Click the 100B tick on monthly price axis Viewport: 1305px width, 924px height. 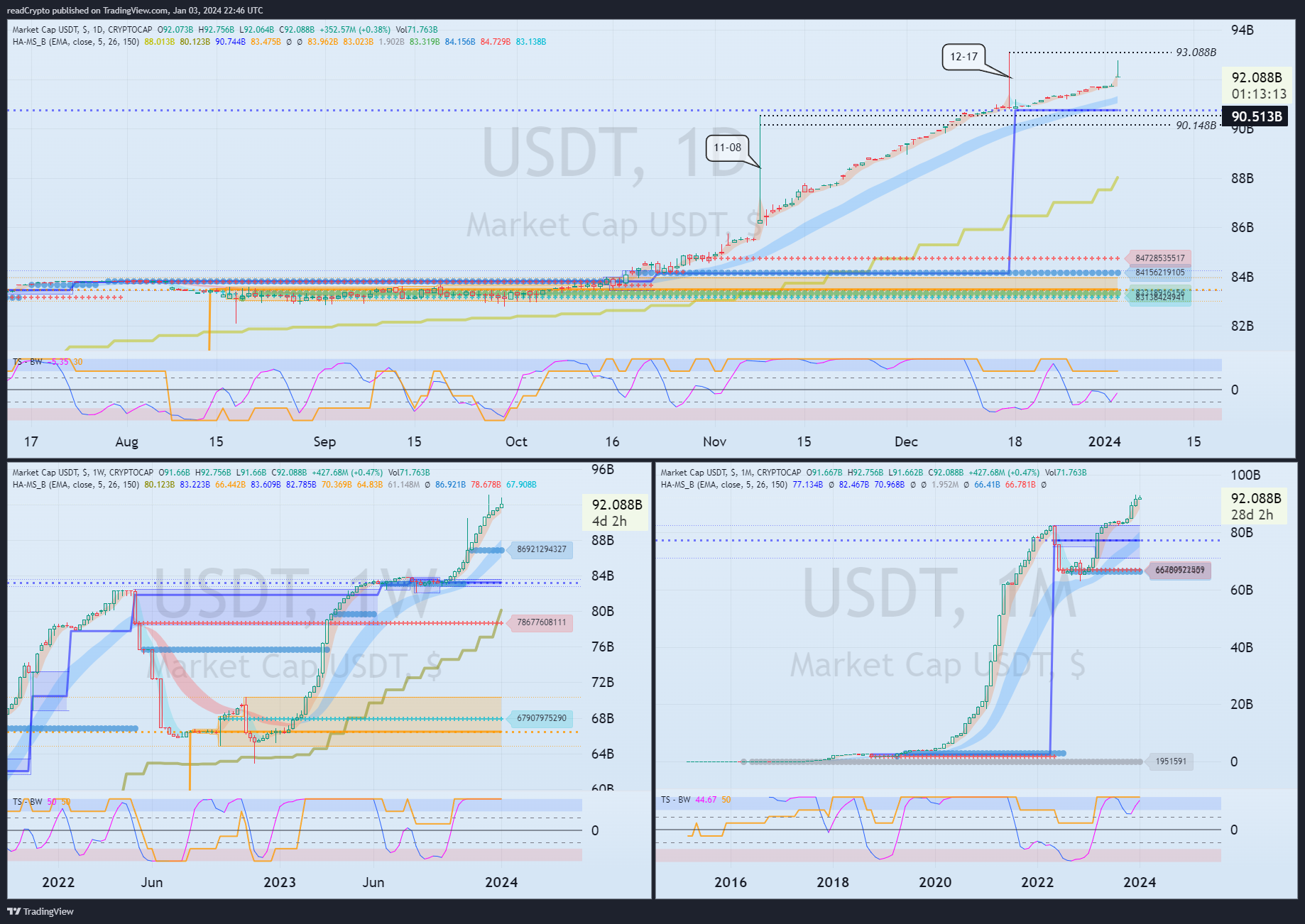click(1245, 475)
